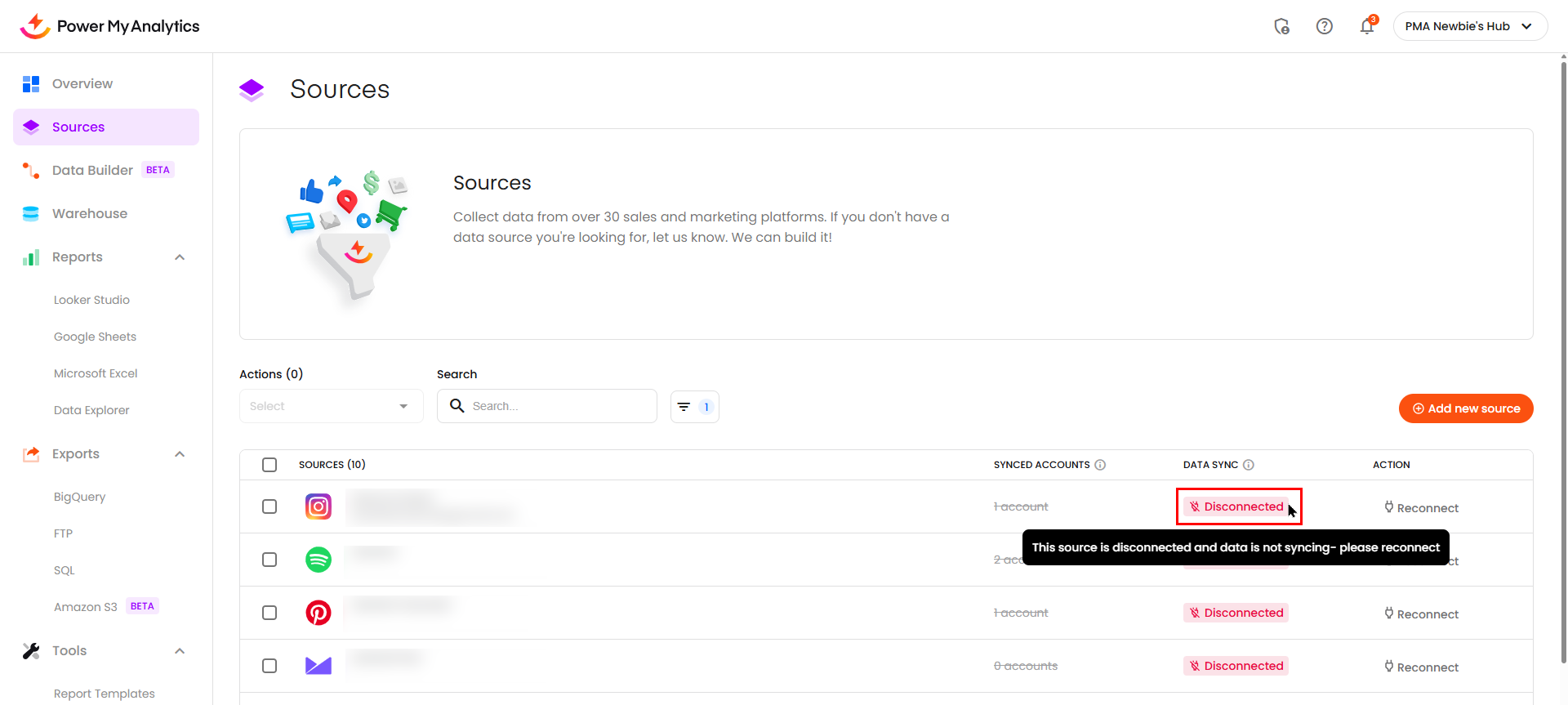Toggle the select-all sources checkbox
Image resolution: width=1568 pixels, height=705 pixels.
pyautogui.click(x=269, y=465)
